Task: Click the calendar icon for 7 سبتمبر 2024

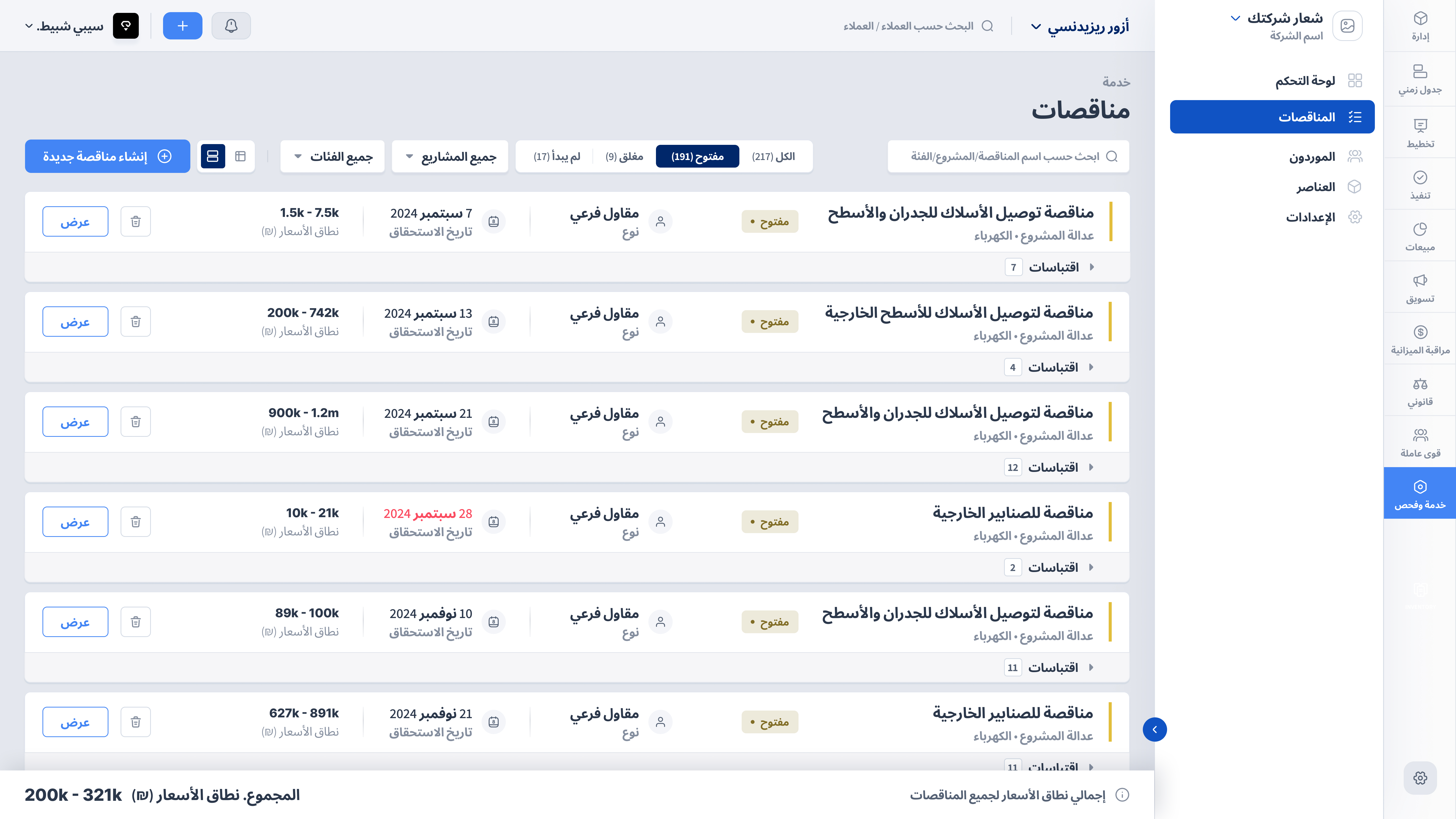Action: pyautogui.click(x=493, y=222)
